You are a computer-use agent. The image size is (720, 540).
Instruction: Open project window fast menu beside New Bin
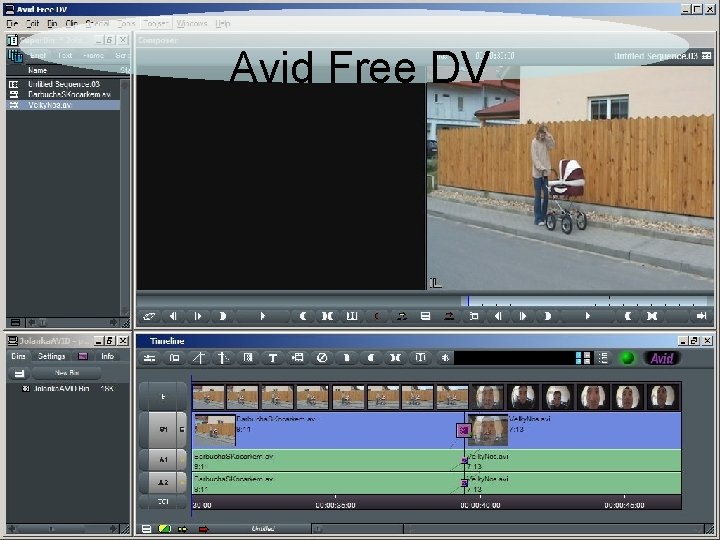point(19,373)
